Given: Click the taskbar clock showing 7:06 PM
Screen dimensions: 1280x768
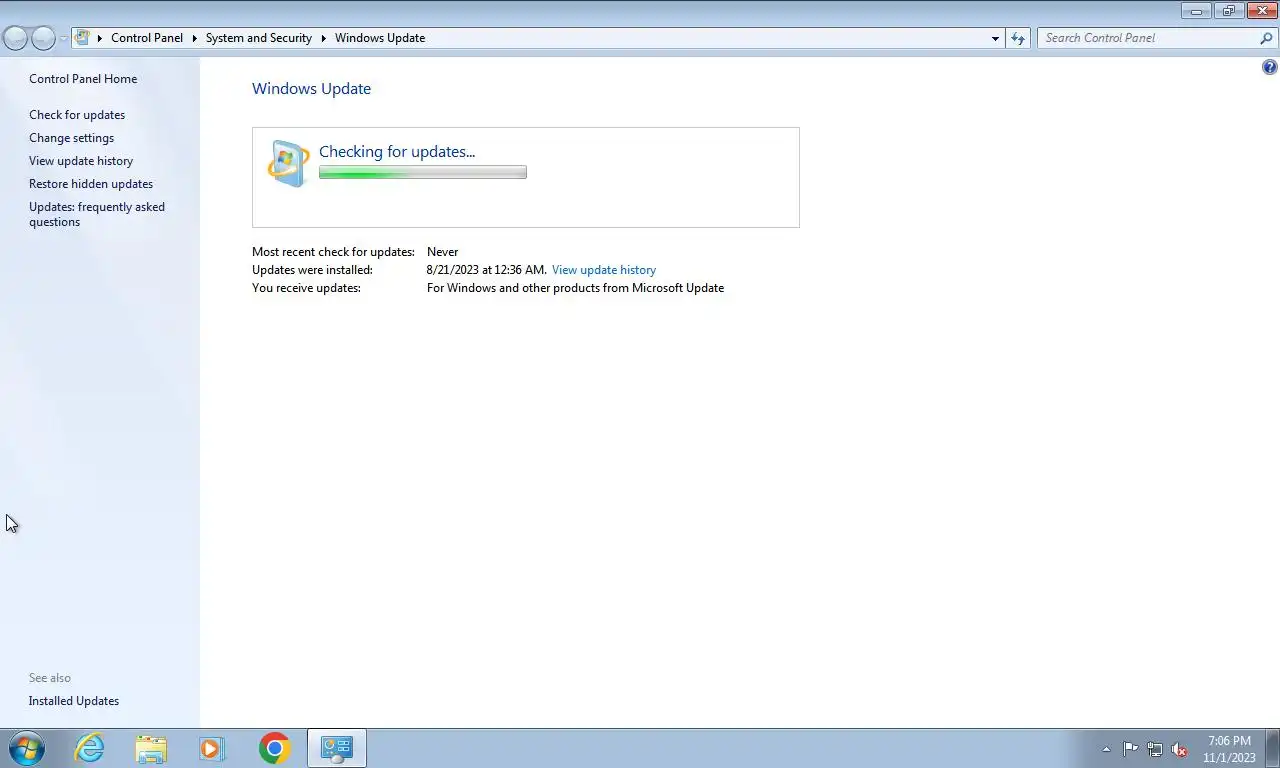Looking at the screenshot, I should pyautogui.click(x=1229, y=749).
